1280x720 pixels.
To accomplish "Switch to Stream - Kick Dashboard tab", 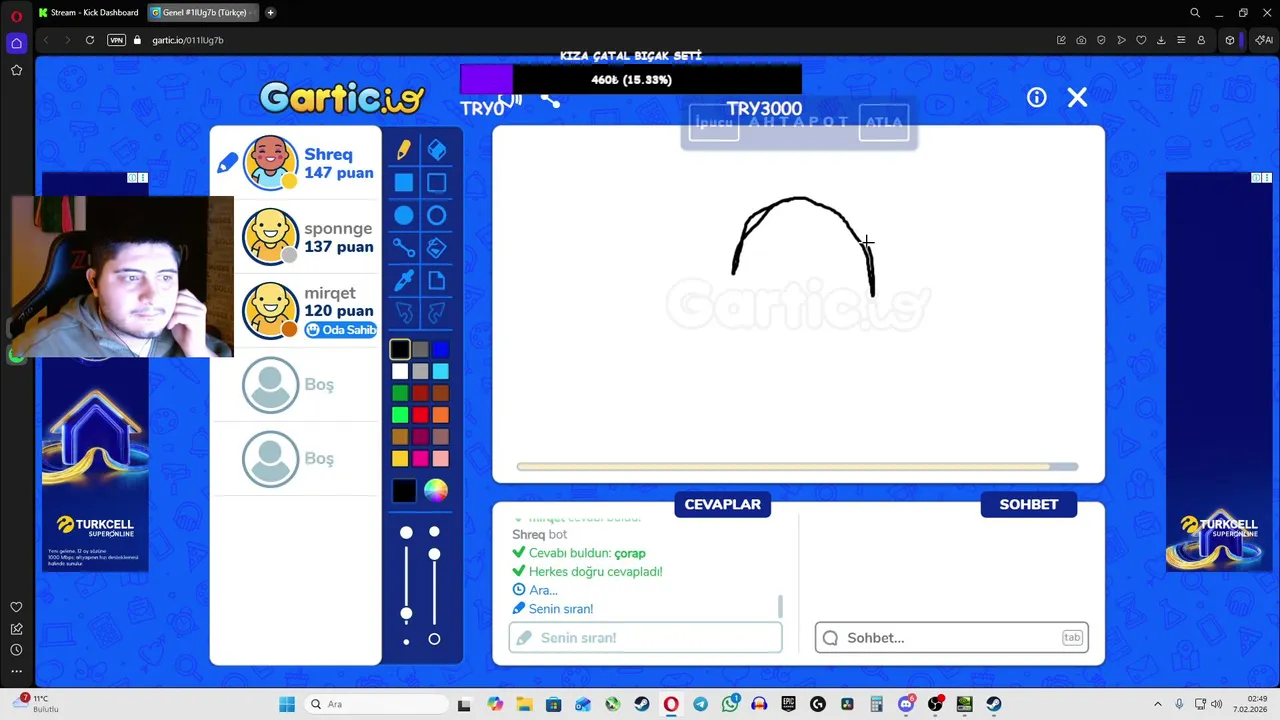I will [88, 13].
